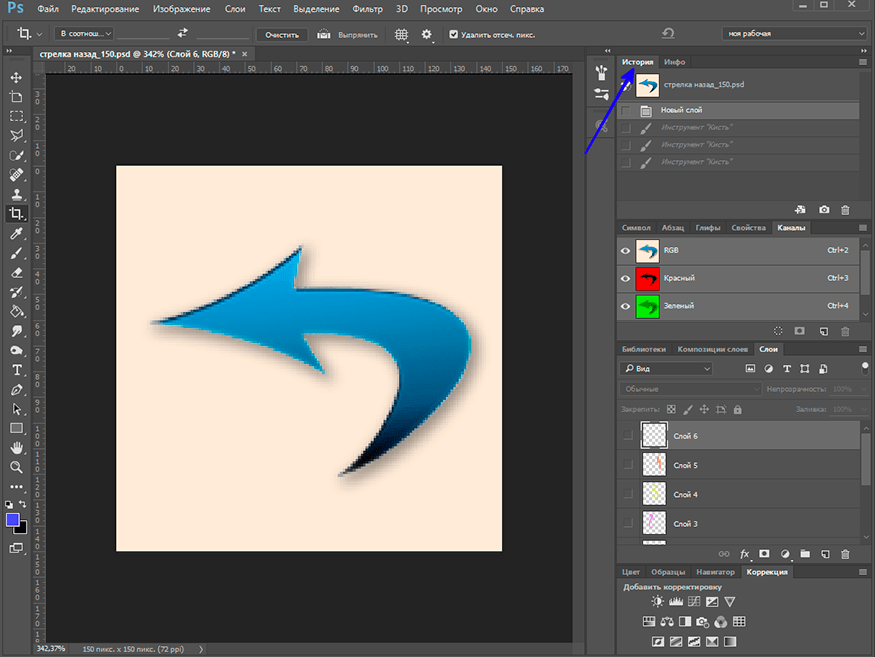
Task: Select the Hand tool
Action: click(x=16, y=447)
